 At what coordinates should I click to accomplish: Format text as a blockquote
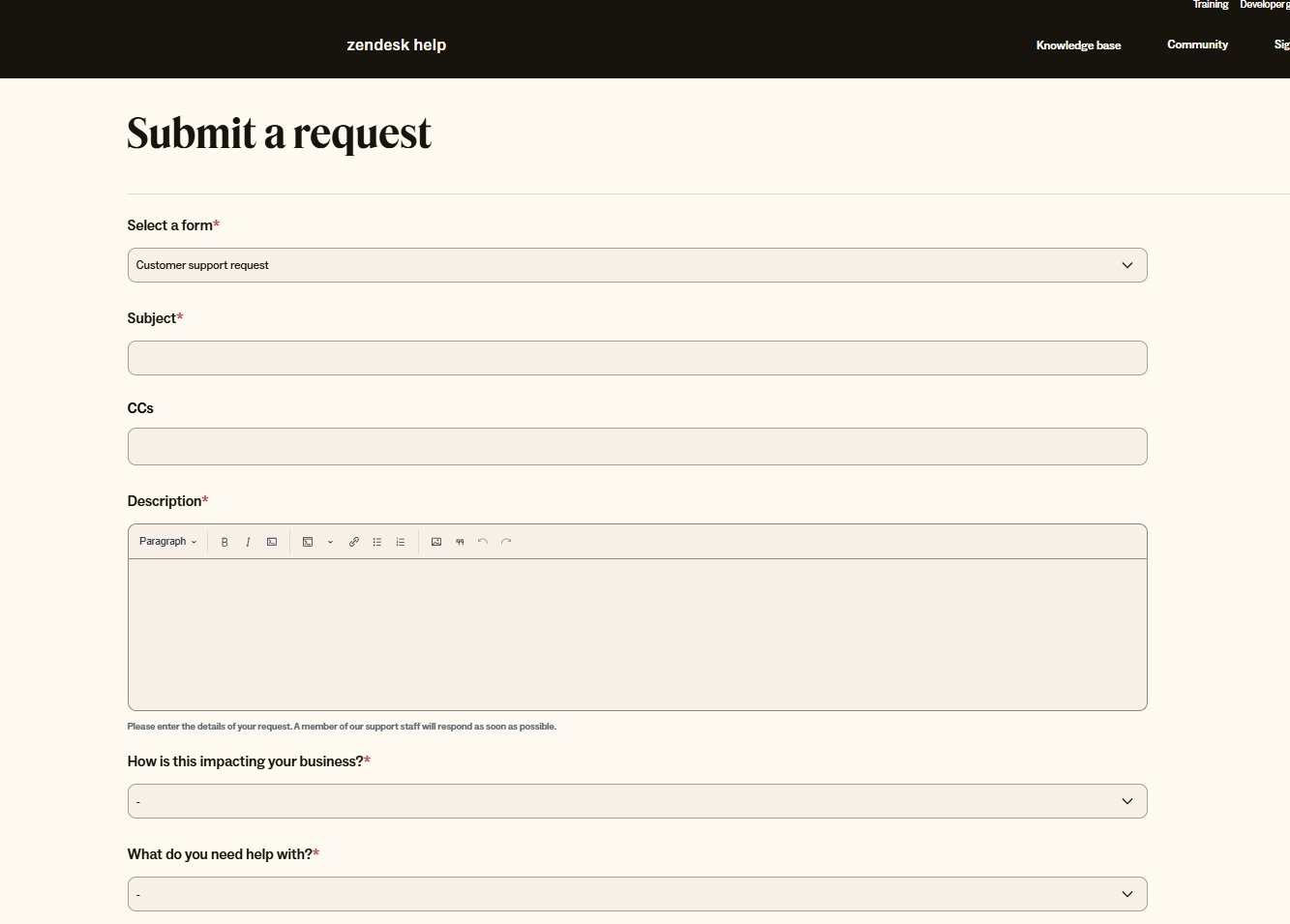pyautogui.click(x=460, y=541)
